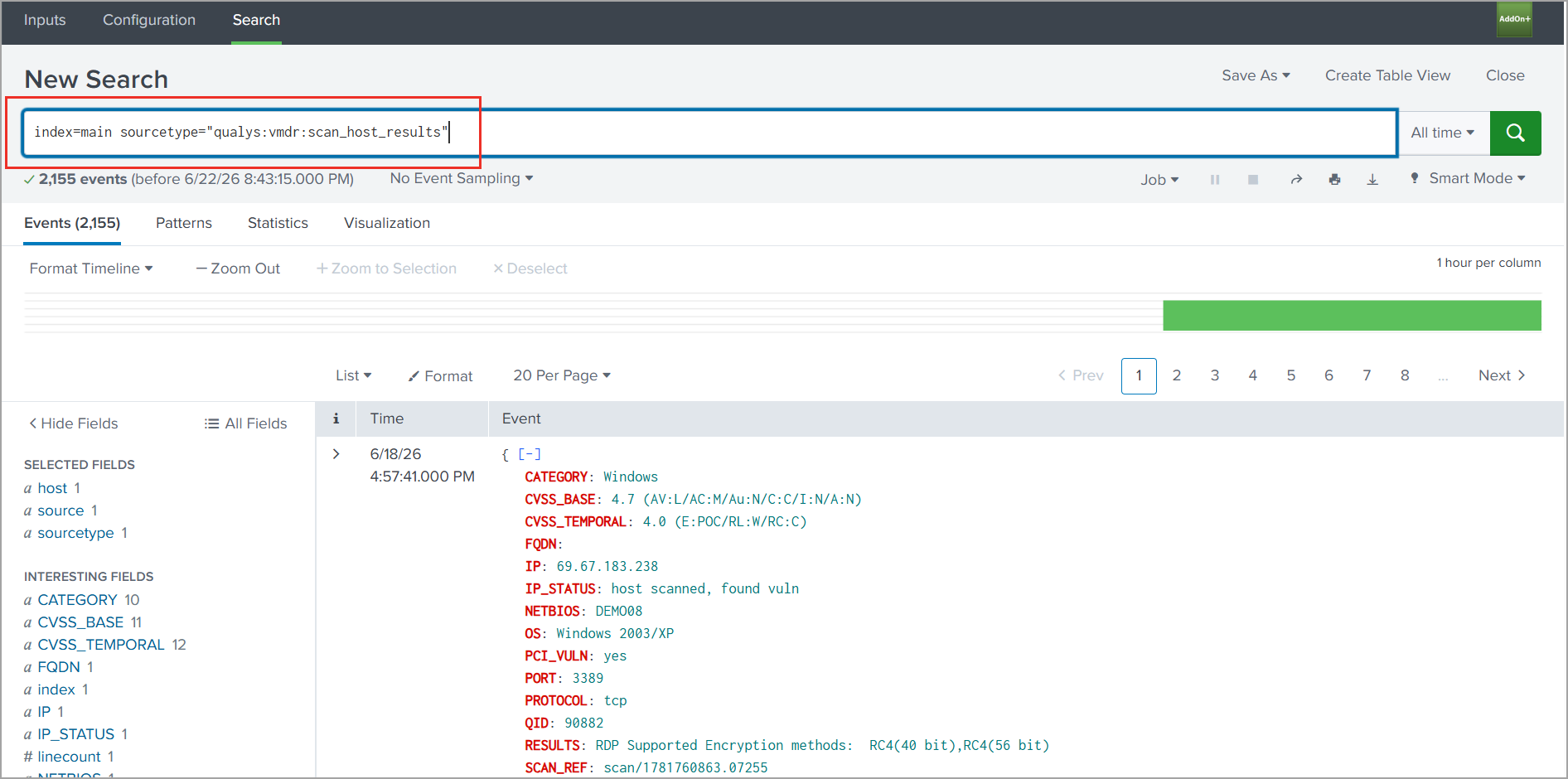Open the IP_STATUS field summary
Screen dimensions: 1568x779
[76, 734]
